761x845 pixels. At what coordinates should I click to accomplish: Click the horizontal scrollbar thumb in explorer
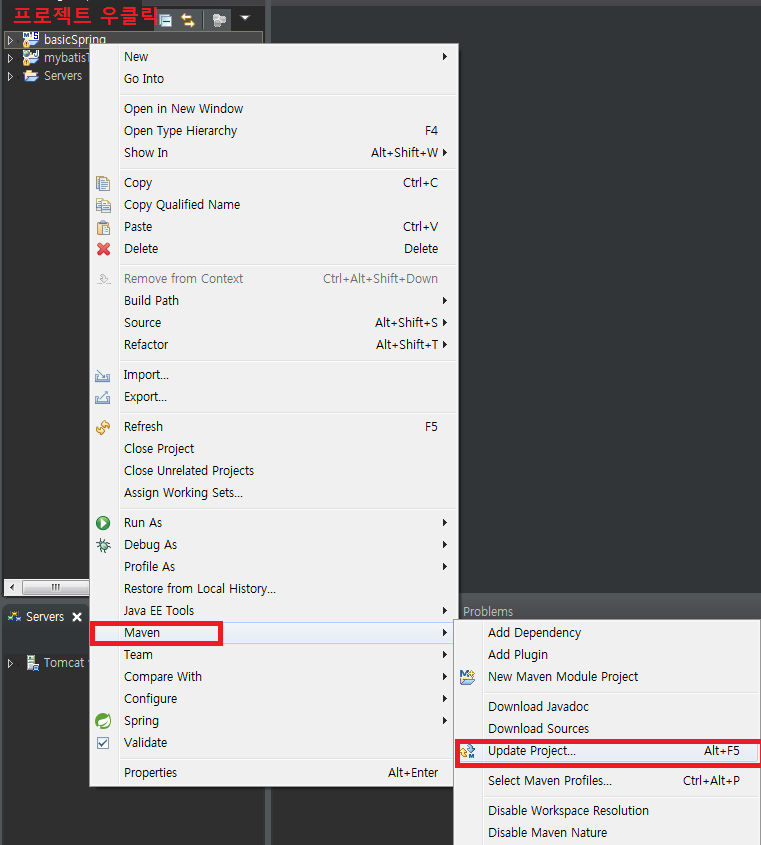(x=56, y=587)
